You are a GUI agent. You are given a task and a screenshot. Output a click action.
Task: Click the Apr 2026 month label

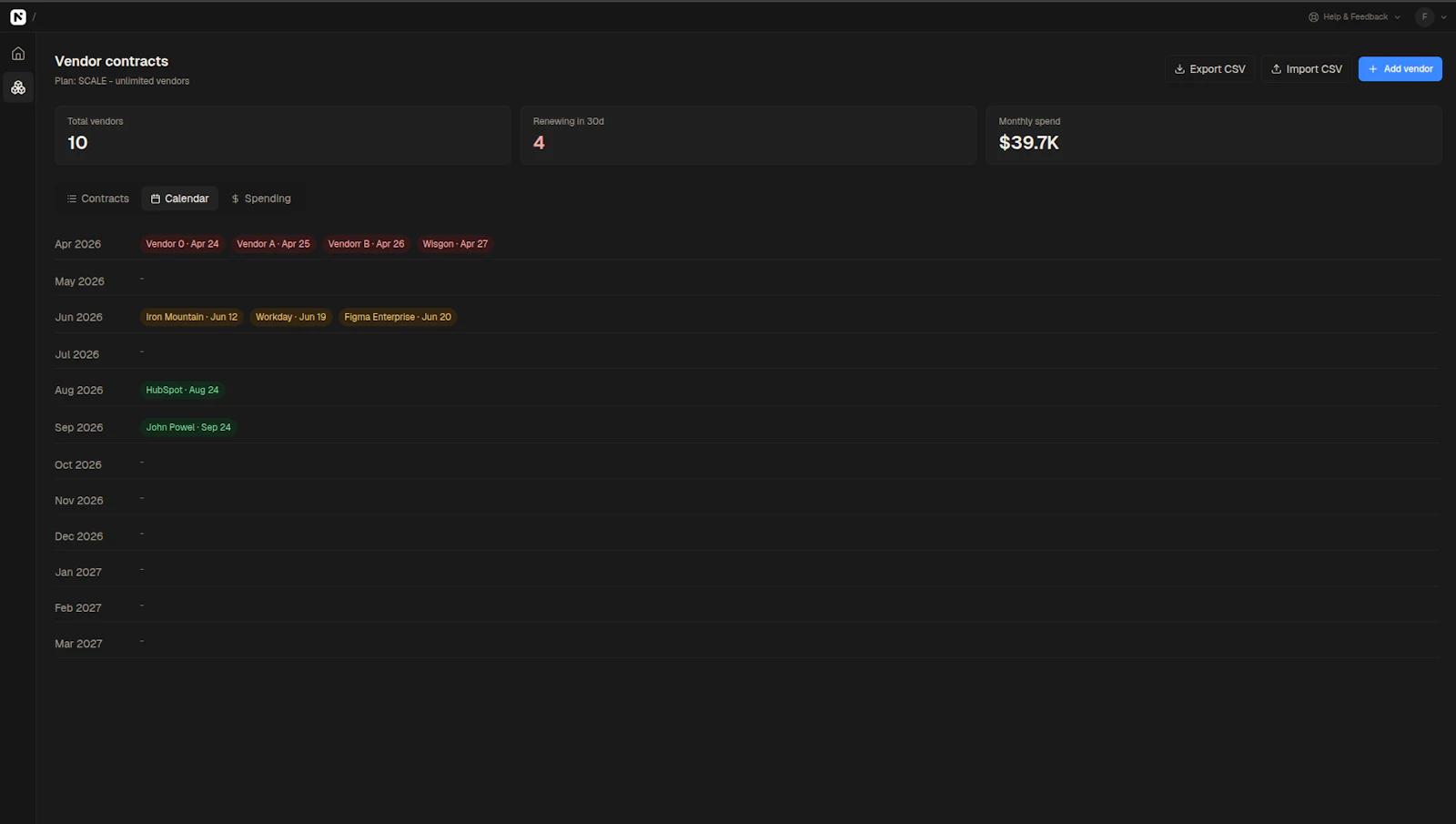click(x=77, y=244)
